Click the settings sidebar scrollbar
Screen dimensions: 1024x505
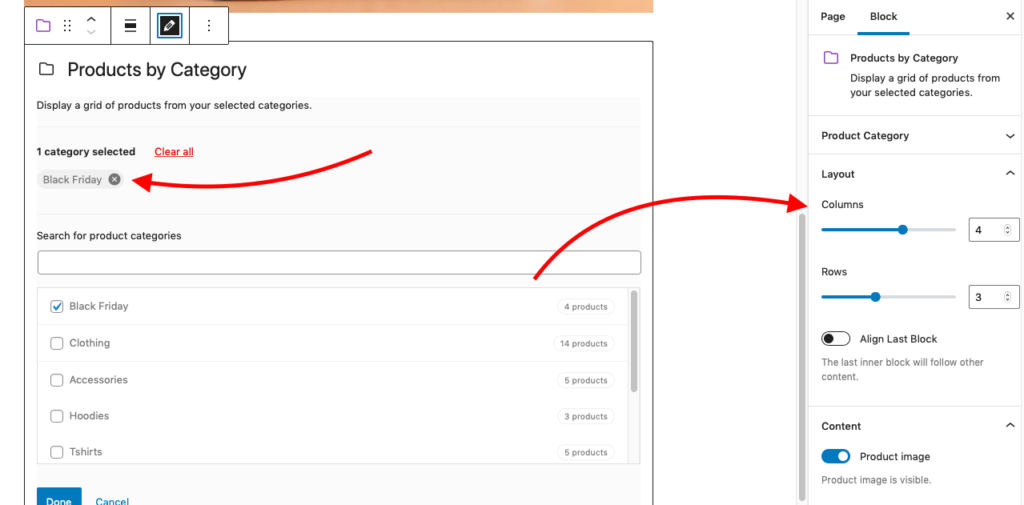pyautogui.click(x=803, y=356)
